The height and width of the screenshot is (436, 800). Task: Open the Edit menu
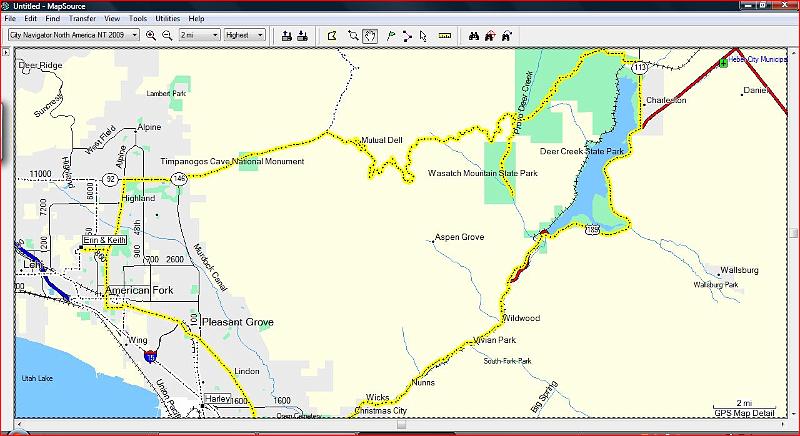[x=31, y=18]
